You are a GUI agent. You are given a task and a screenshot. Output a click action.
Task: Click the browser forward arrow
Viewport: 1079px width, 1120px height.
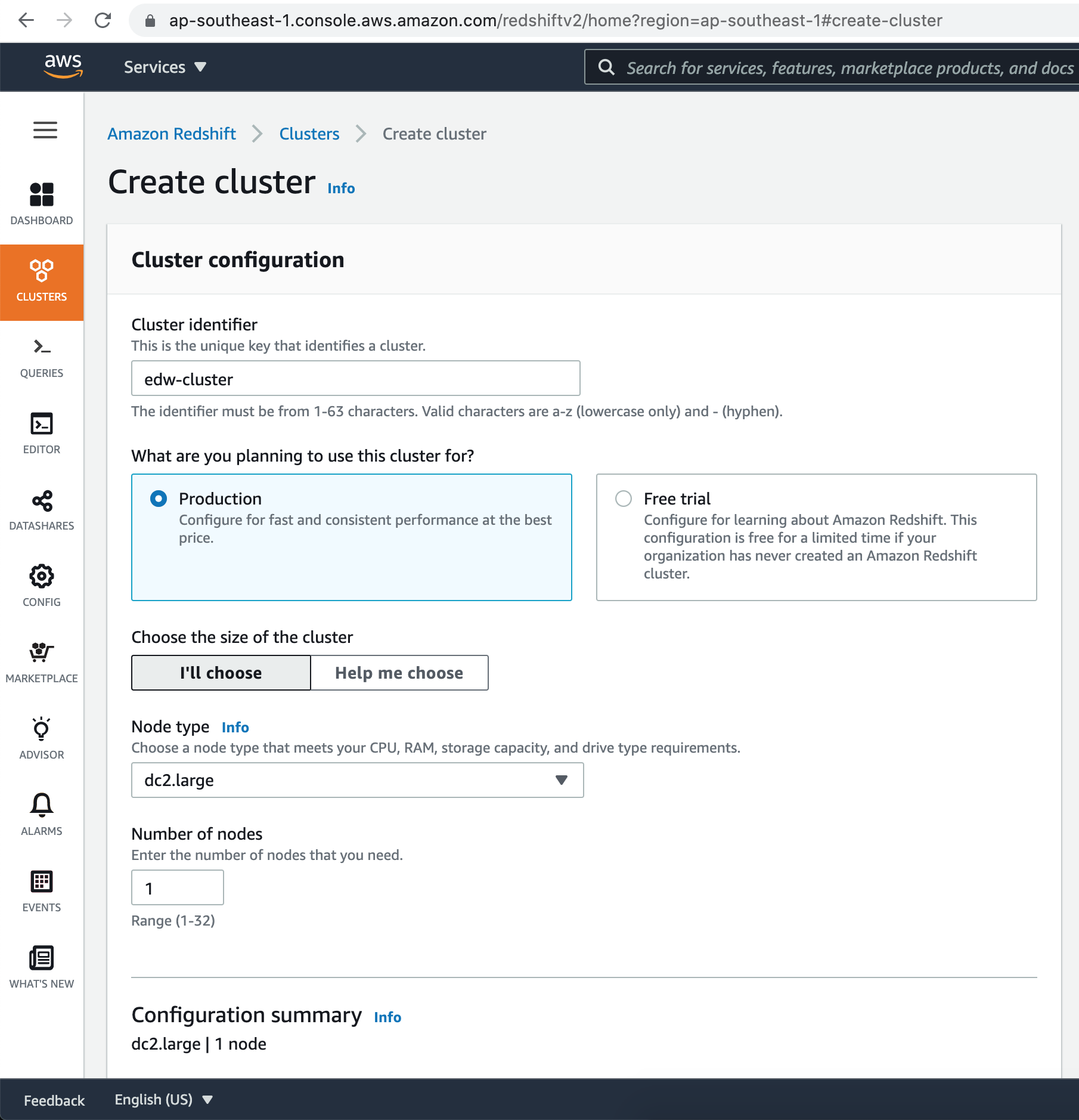[x=64, y=20]
